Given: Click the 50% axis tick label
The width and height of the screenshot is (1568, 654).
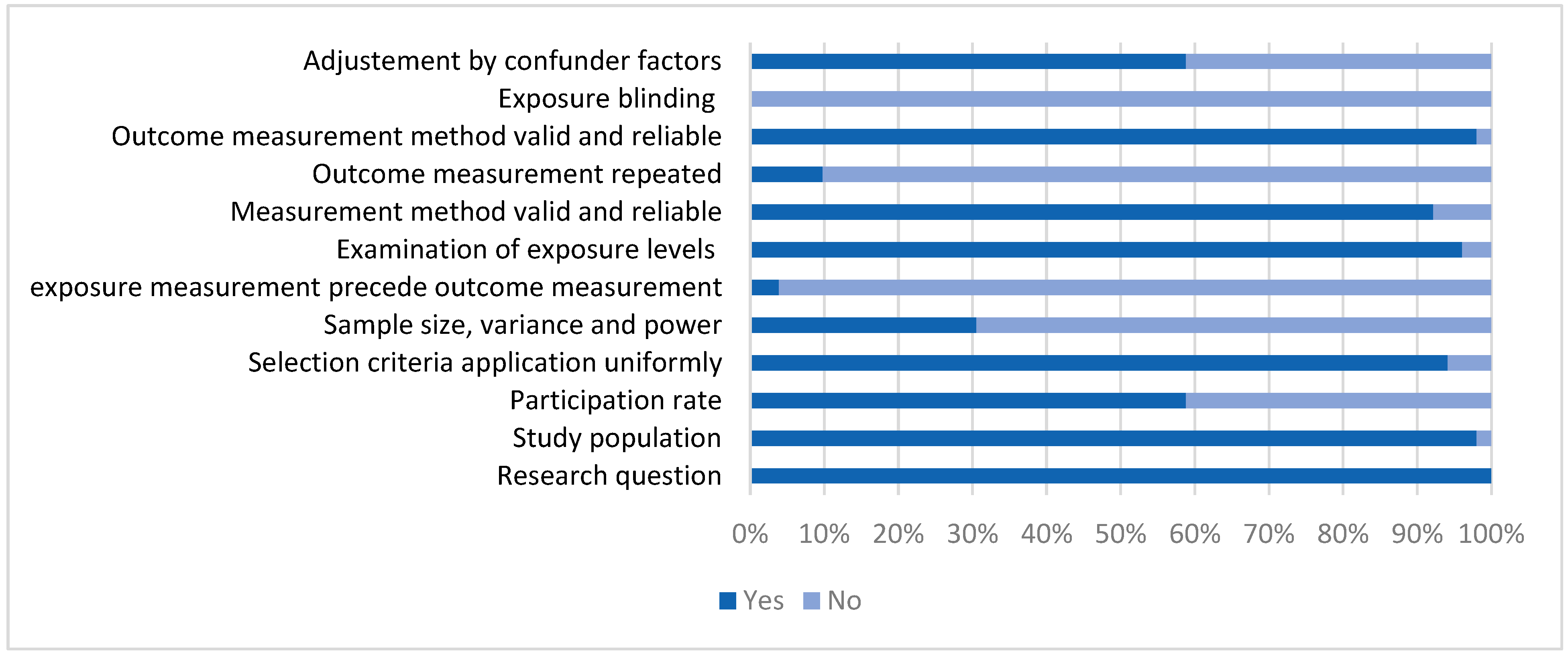Looking at the screenshot, I should [1121, 534].
